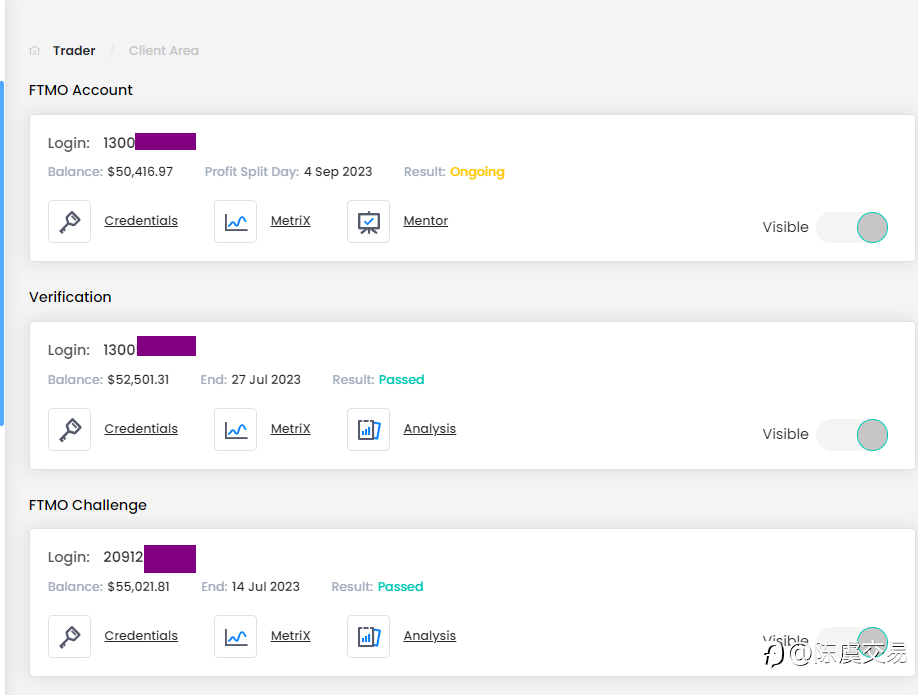Click MetriX chart icon in FTMO Account card
This screenshot has height=695, width=918.
[x=235, y=221]
